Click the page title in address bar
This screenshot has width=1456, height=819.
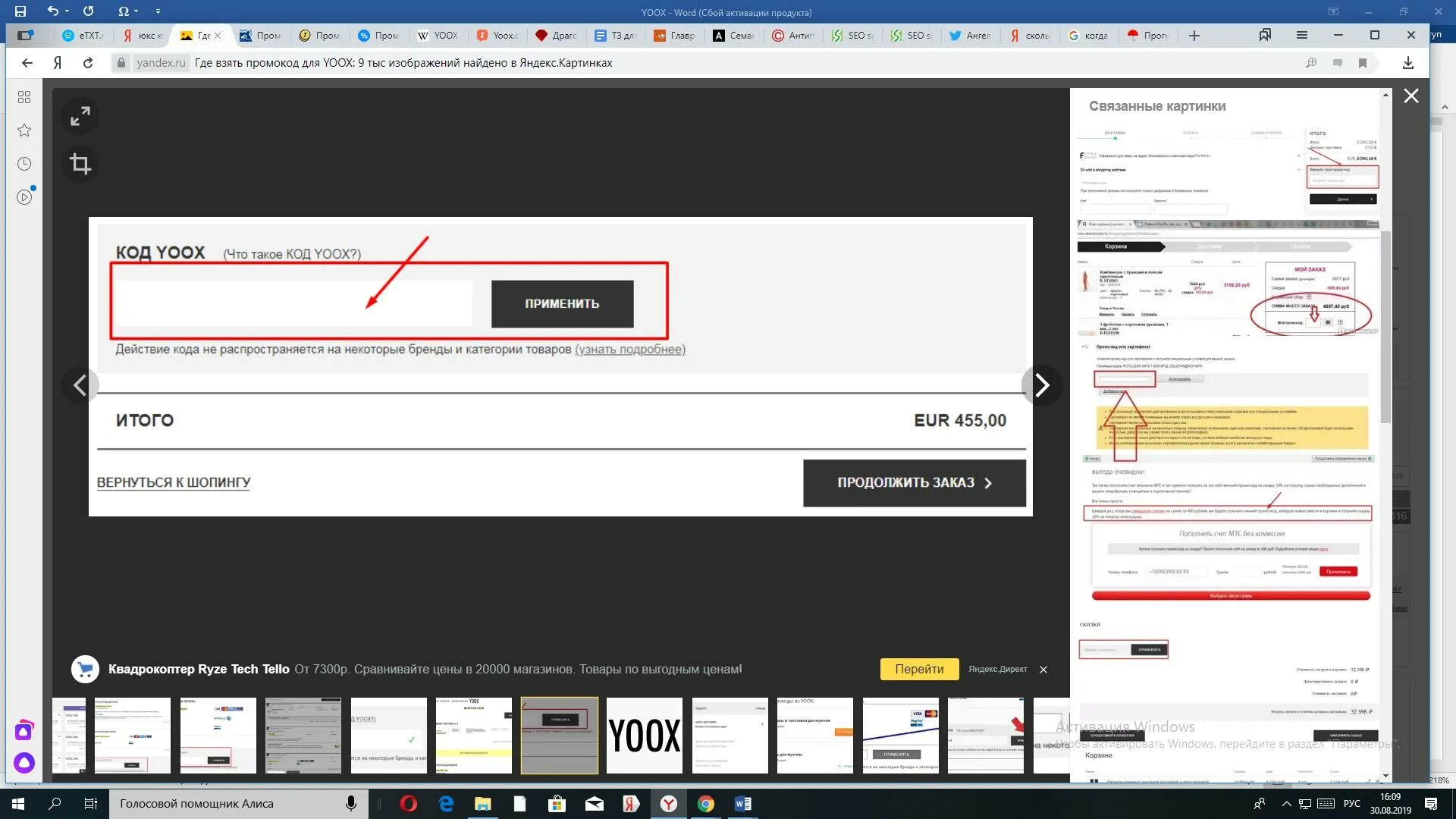coord(403,63)
